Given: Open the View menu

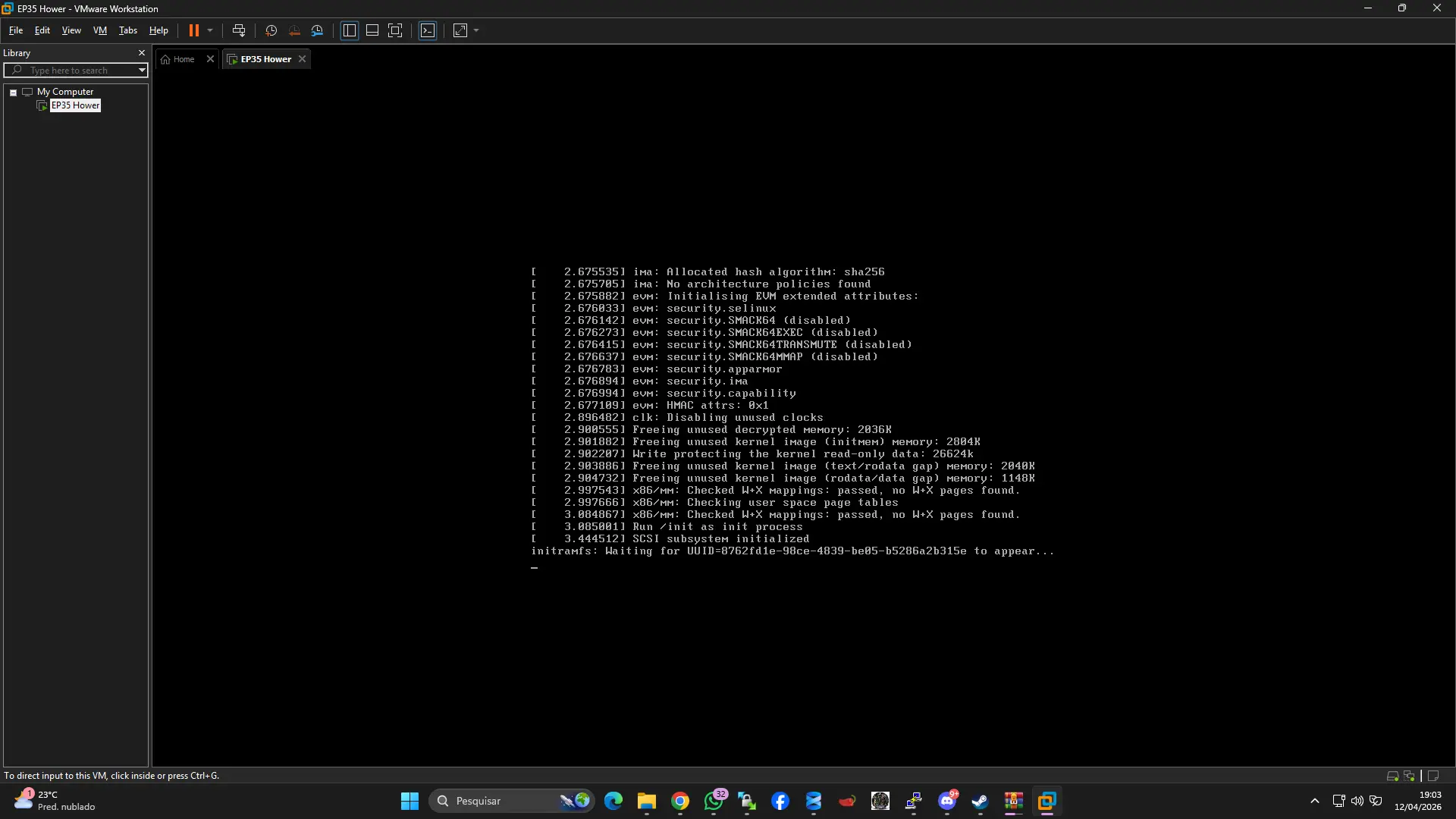Looking at the screenshot, I should click(71, 30).
